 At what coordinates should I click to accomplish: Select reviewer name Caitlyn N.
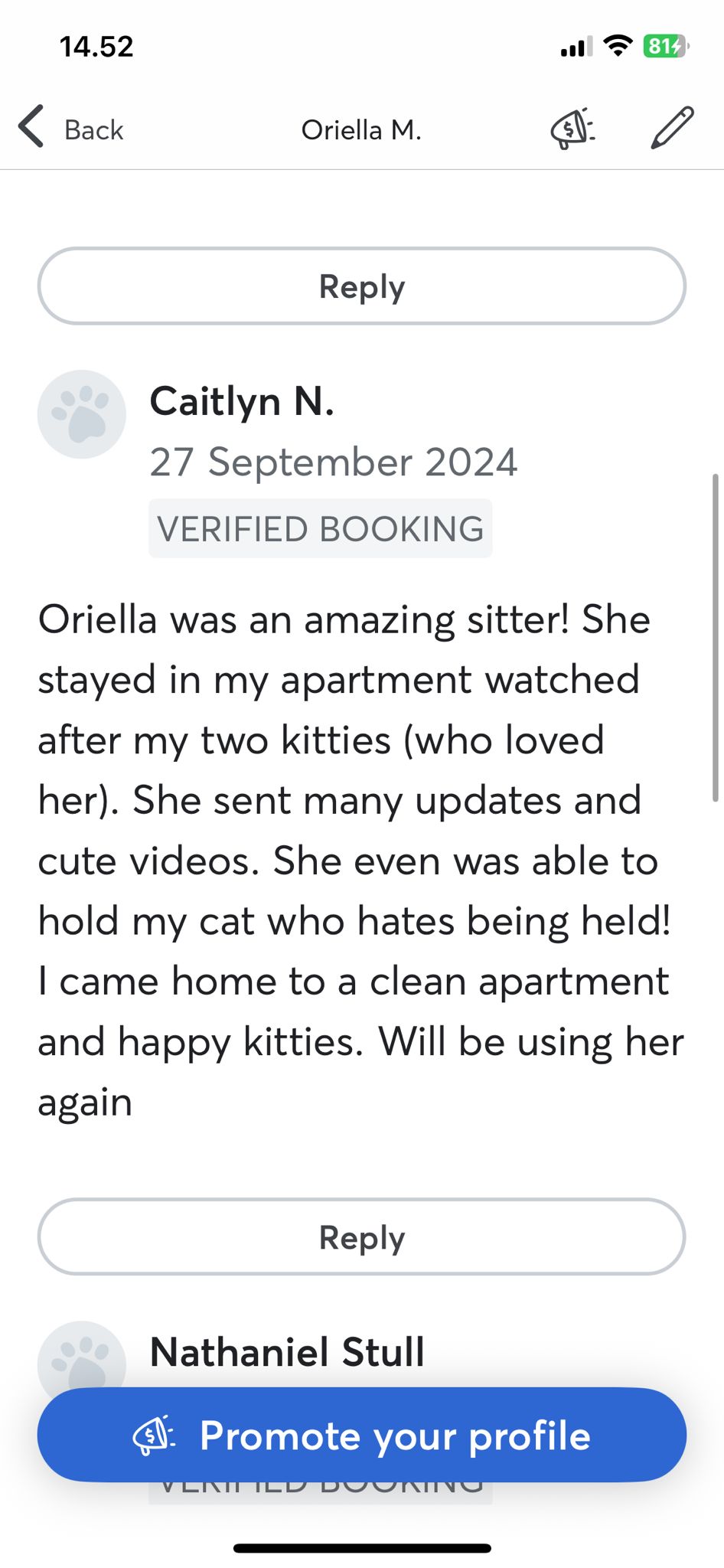[x=242, y=401]
